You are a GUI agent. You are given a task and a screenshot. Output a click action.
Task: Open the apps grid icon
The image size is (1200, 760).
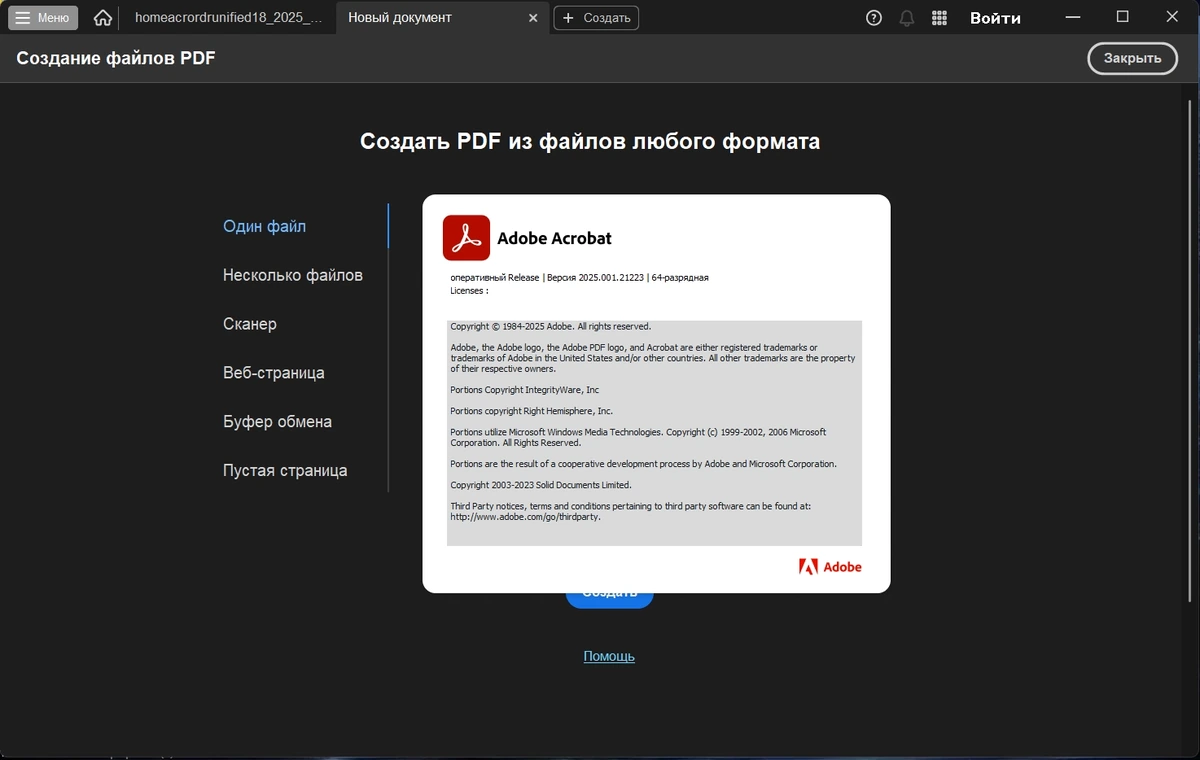point(939,18)
